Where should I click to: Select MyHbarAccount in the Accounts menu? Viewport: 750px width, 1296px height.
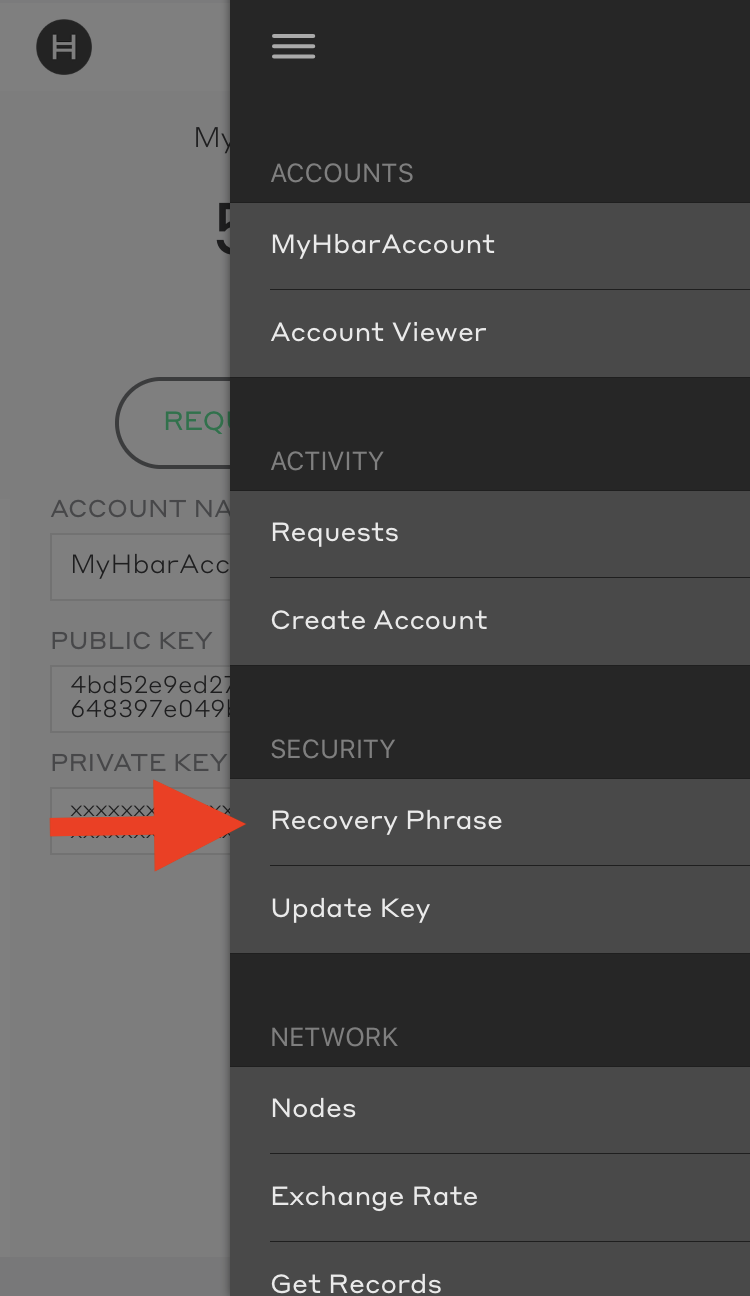coord(383,245)
